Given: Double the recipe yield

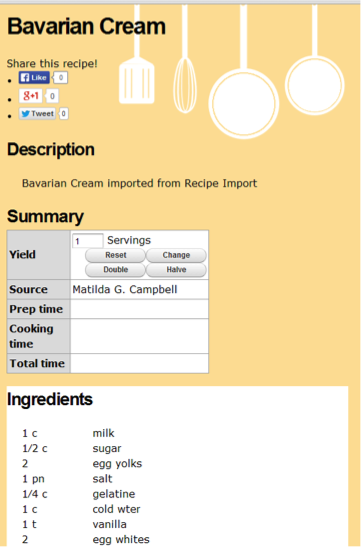Looking at the screenshot, I should click(x=115, y=270).
